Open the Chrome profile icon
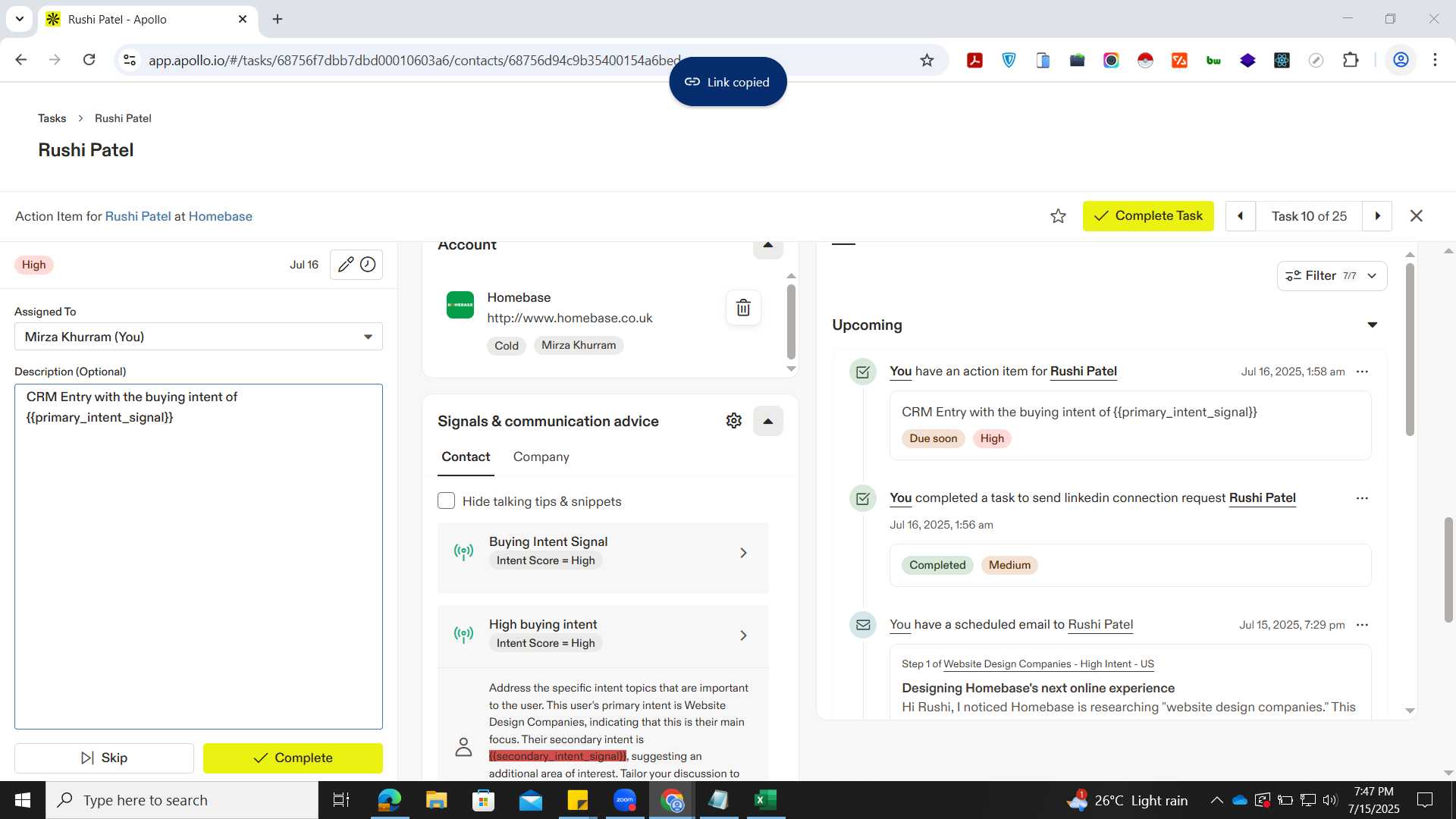 [x=1401, y=60]
